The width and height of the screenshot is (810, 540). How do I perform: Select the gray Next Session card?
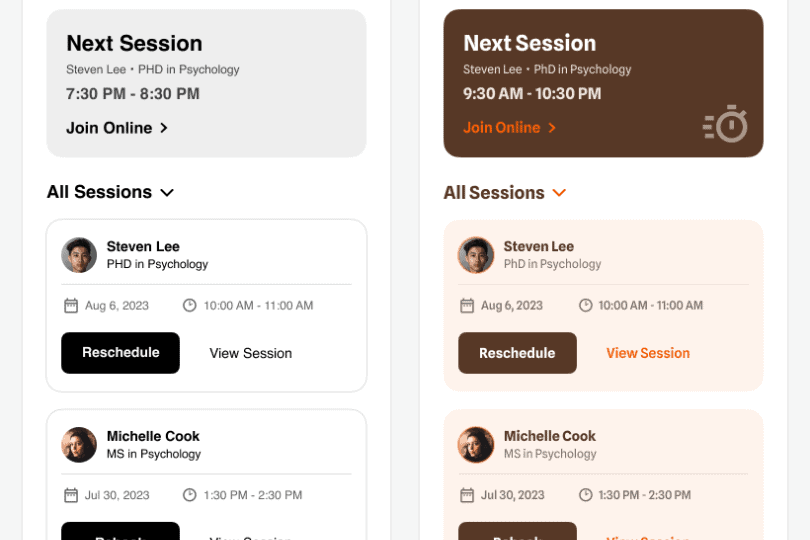(x=207, y=83)
